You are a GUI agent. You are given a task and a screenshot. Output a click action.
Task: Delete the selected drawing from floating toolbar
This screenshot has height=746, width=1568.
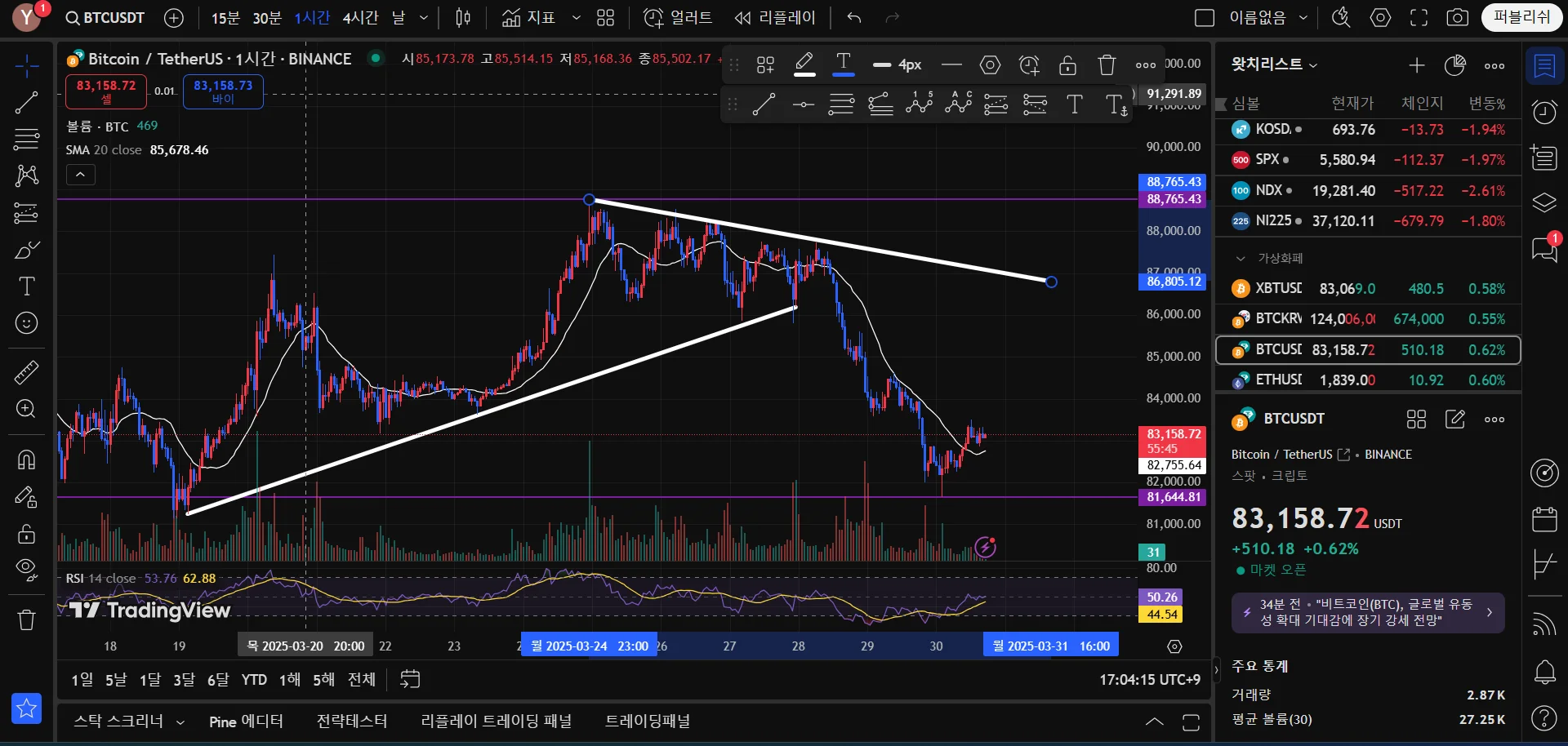click(x=1107, y=65)
